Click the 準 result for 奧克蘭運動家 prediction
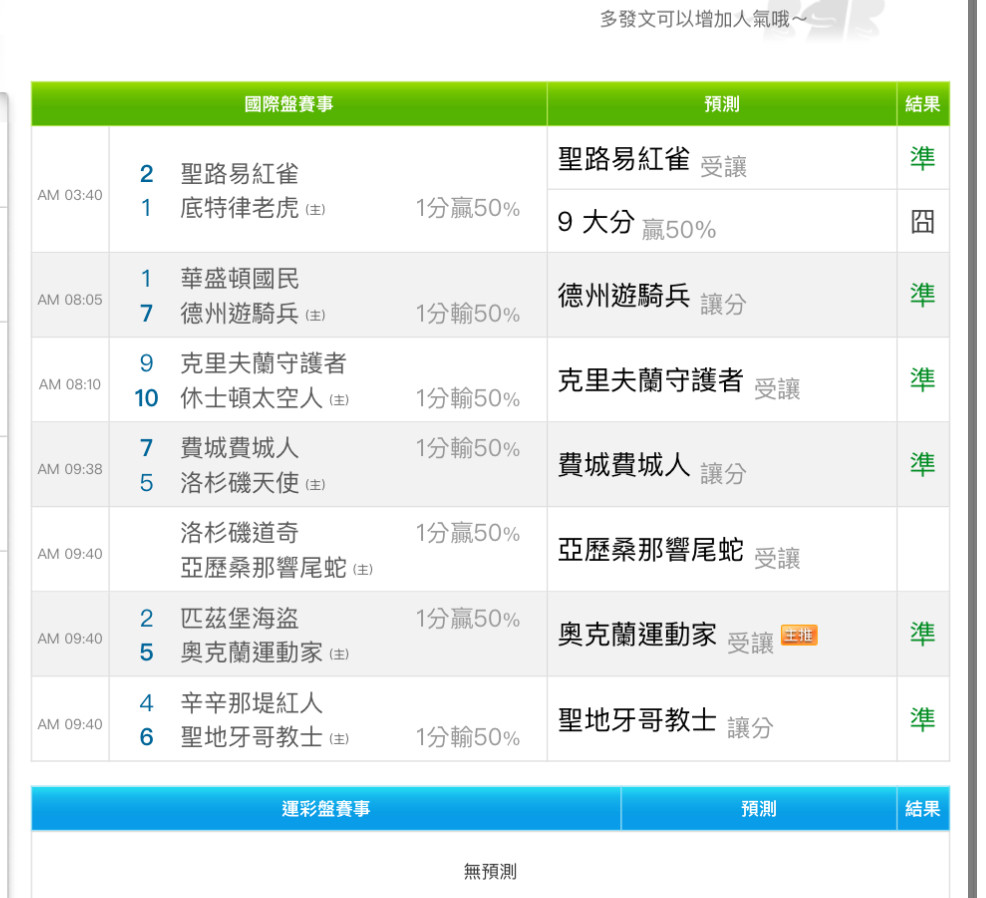Image resolution: width=986 pixels, height=898 pixels. (x=922, y=634)
